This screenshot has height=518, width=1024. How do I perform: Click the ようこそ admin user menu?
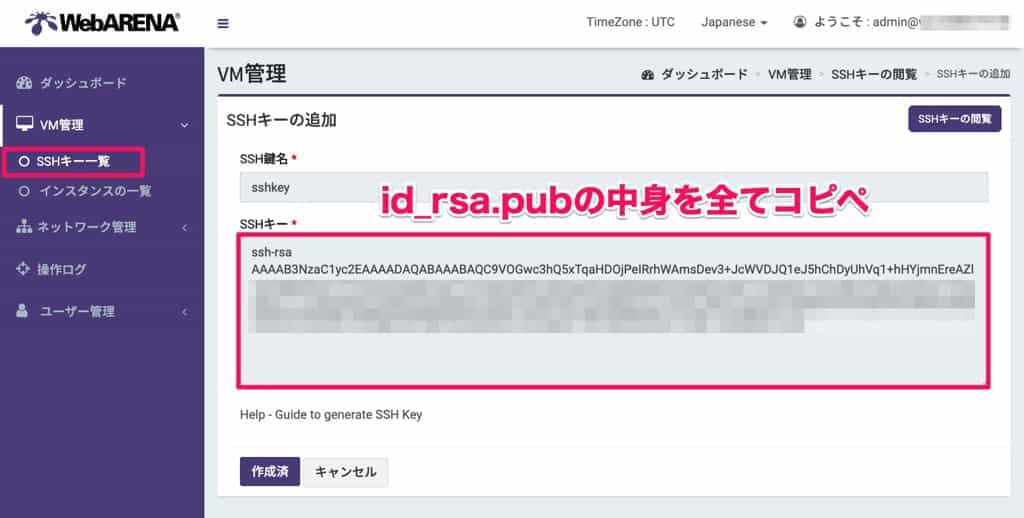point(901,22)
